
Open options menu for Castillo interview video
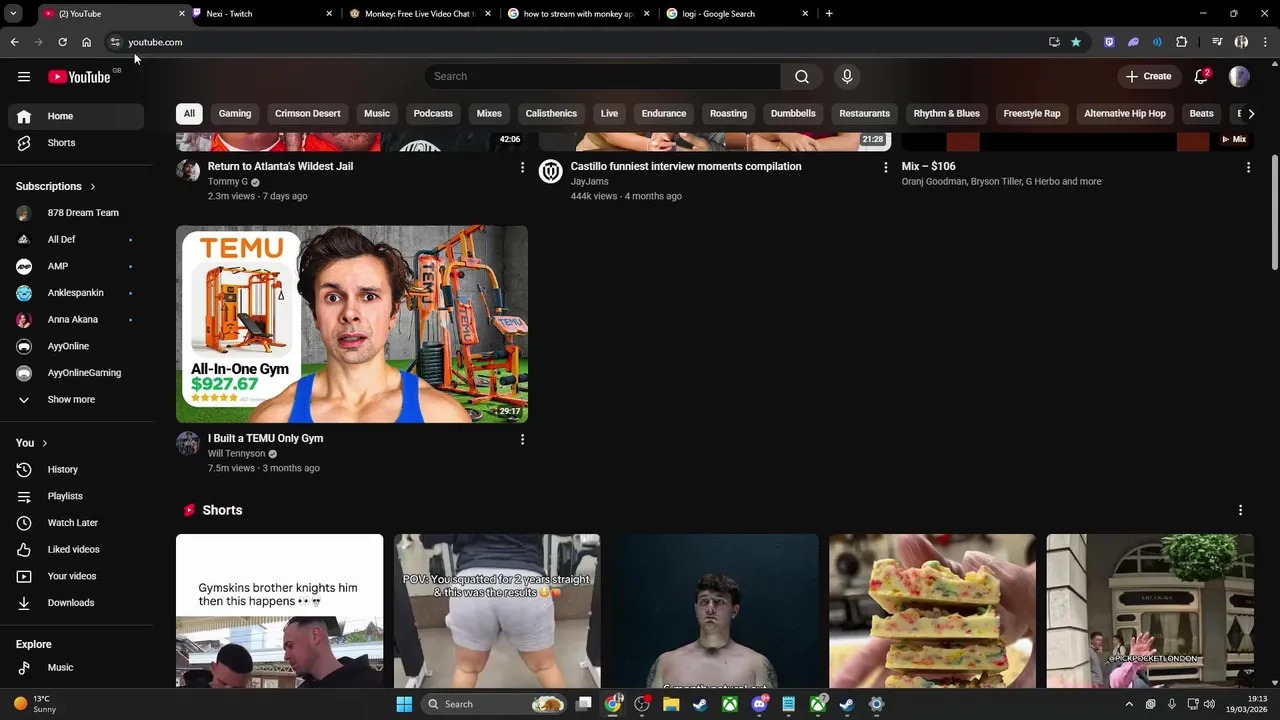point(885,168)
